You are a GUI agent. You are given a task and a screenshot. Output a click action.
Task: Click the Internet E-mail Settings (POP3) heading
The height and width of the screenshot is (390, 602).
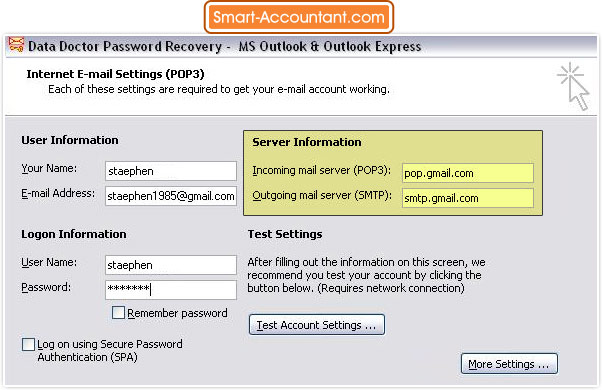[x=115, y=74]
